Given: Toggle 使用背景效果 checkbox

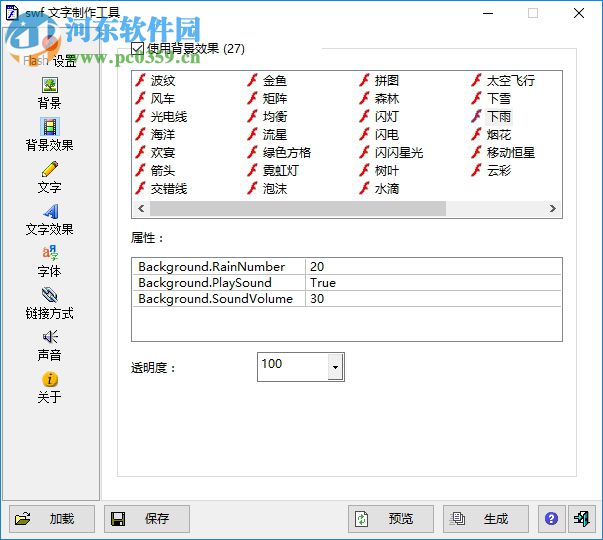Looking at the screenshot, I should click(x=137, y=48).
